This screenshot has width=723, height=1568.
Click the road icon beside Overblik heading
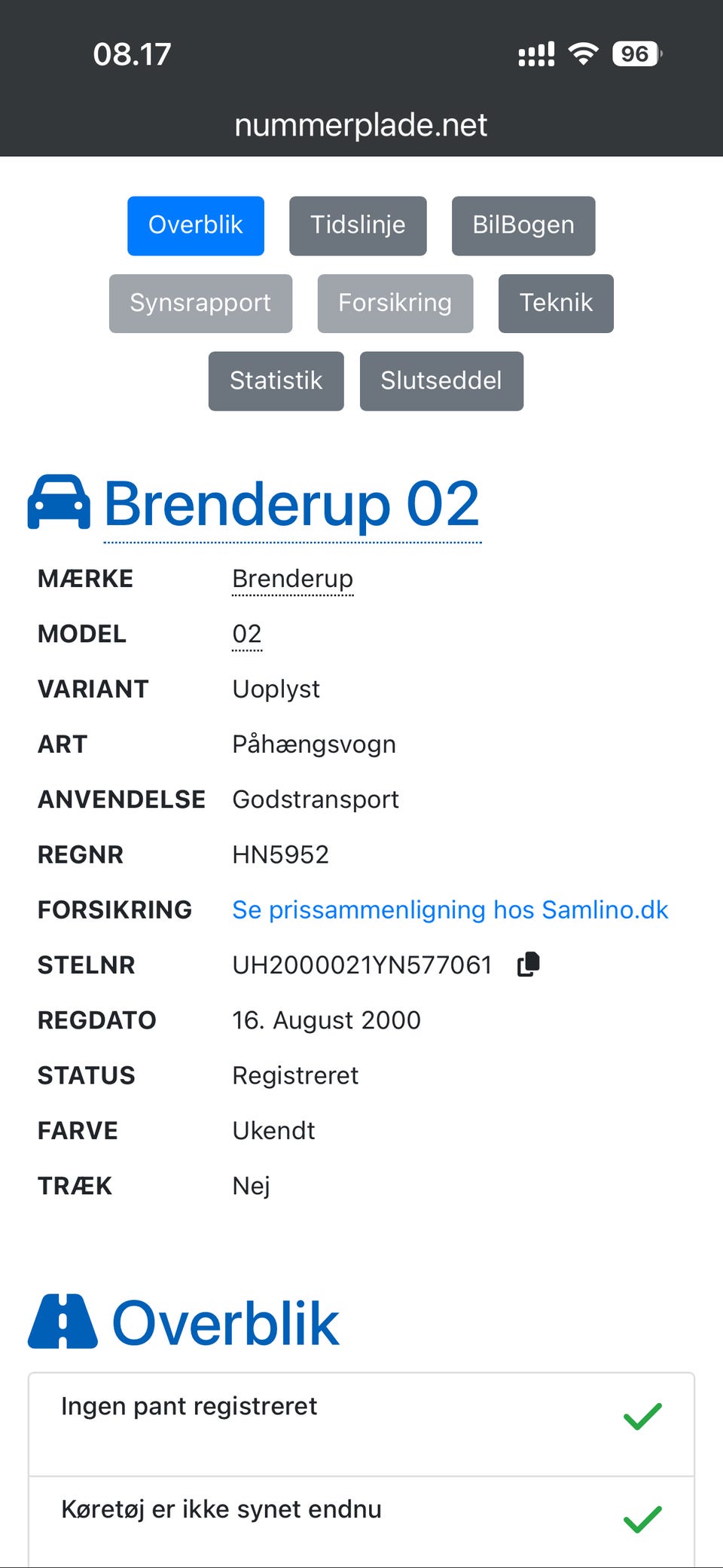(x=63, y=1322)
